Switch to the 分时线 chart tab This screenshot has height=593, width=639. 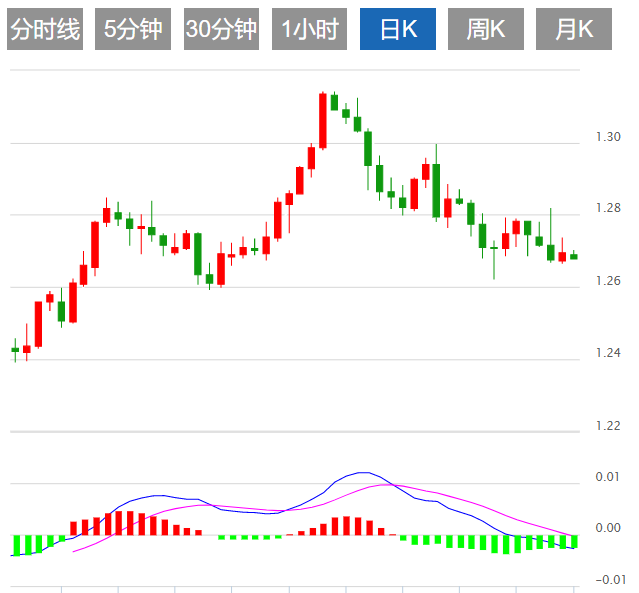point(45,29)
